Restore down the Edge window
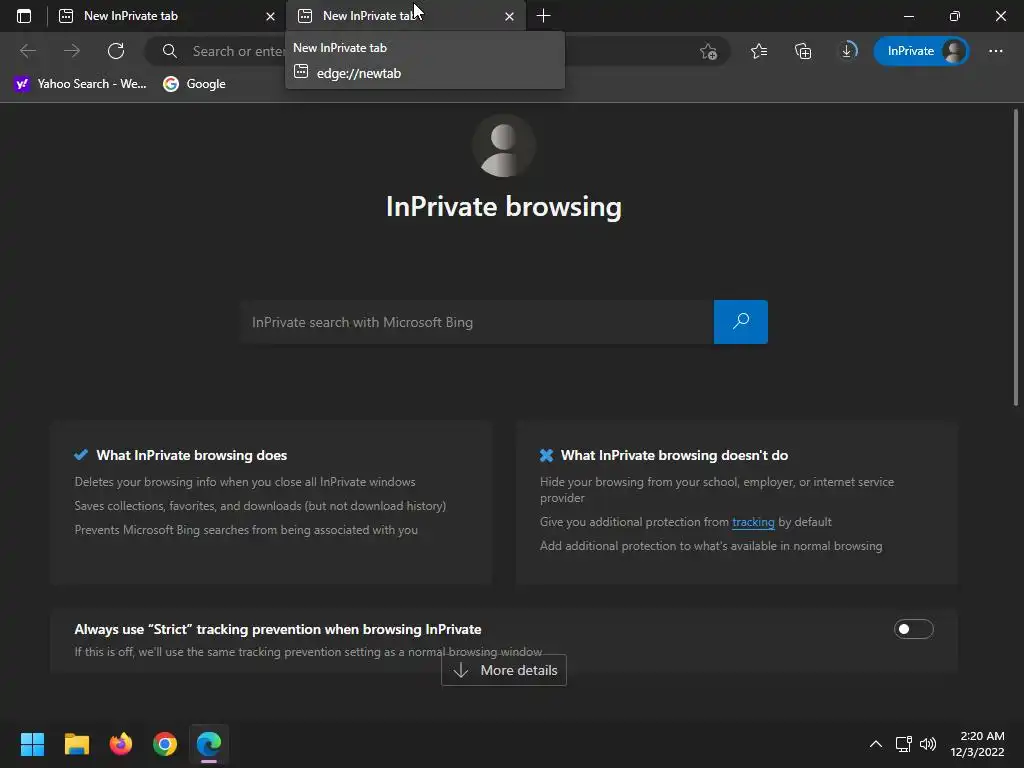The width and height of the screenshot is (1024, 768). (x=955, y=16)
